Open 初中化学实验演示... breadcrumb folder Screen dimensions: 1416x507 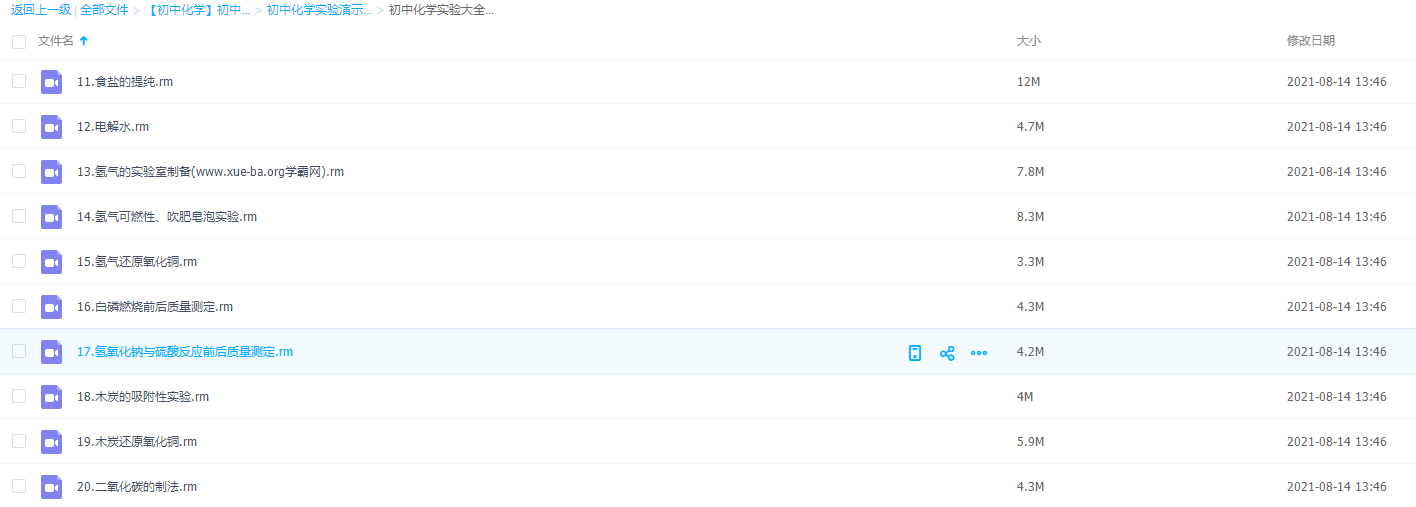click(x=319, y=10)
